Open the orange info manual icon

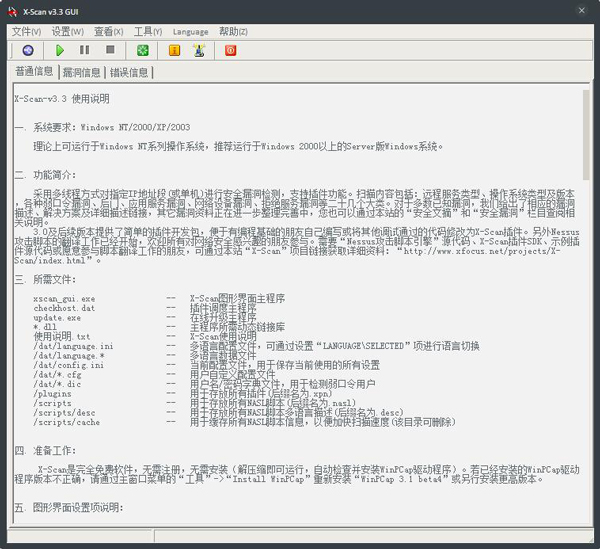(x=174, y=51)
